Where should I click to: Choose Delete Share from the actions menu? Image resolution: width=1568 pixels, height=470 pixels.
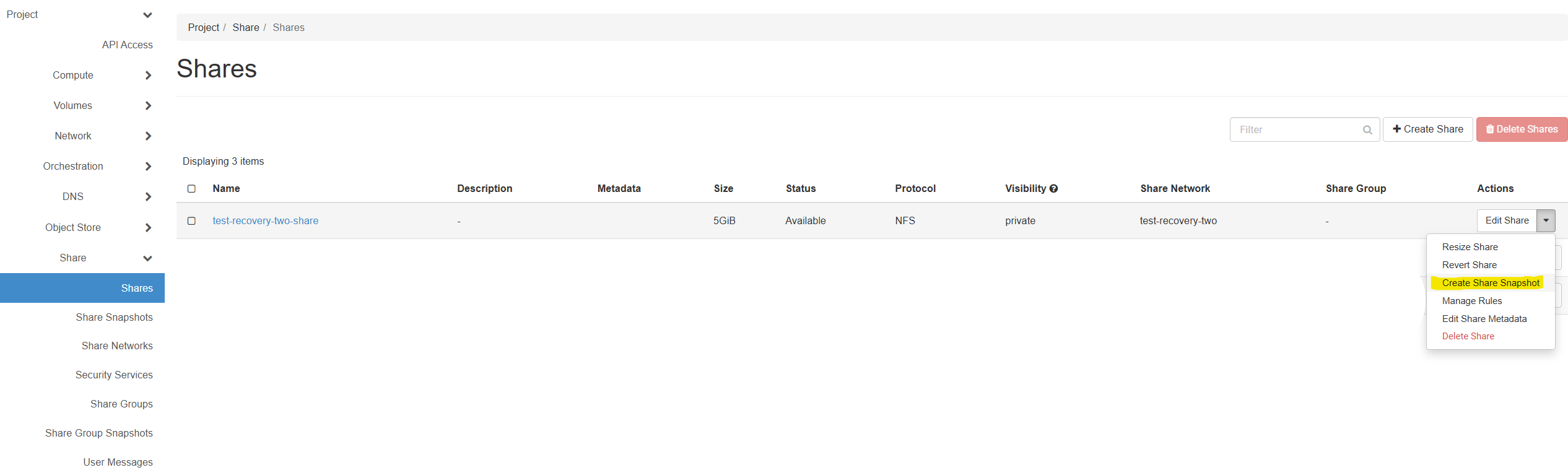coord(1468,336)
